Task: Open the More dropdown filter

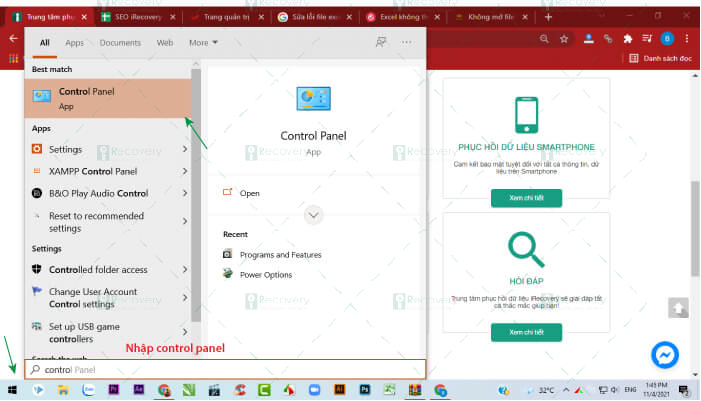Action: pos(203,42)
